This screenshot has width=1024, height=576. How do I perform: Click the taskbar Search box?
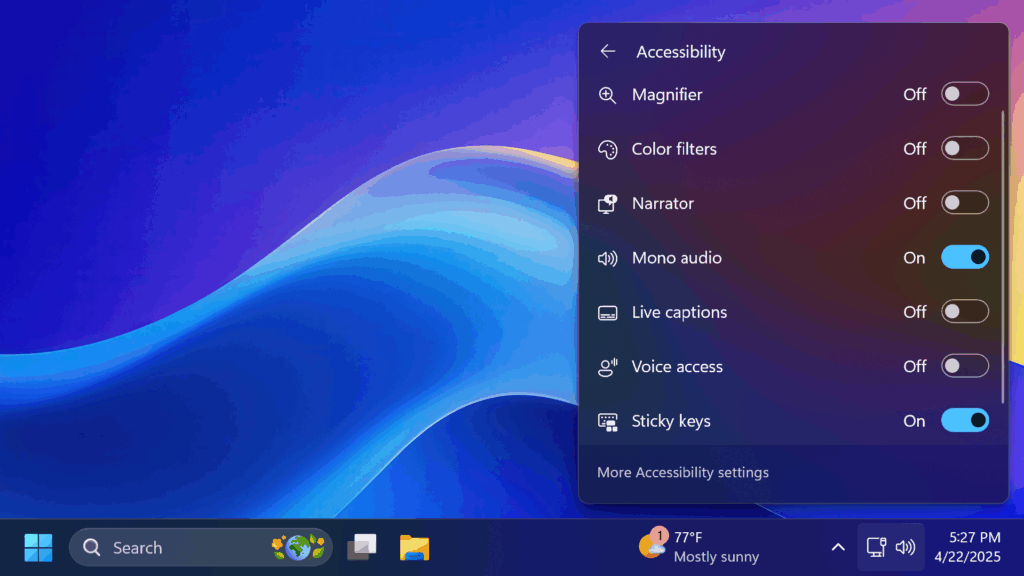coord(200,547)
